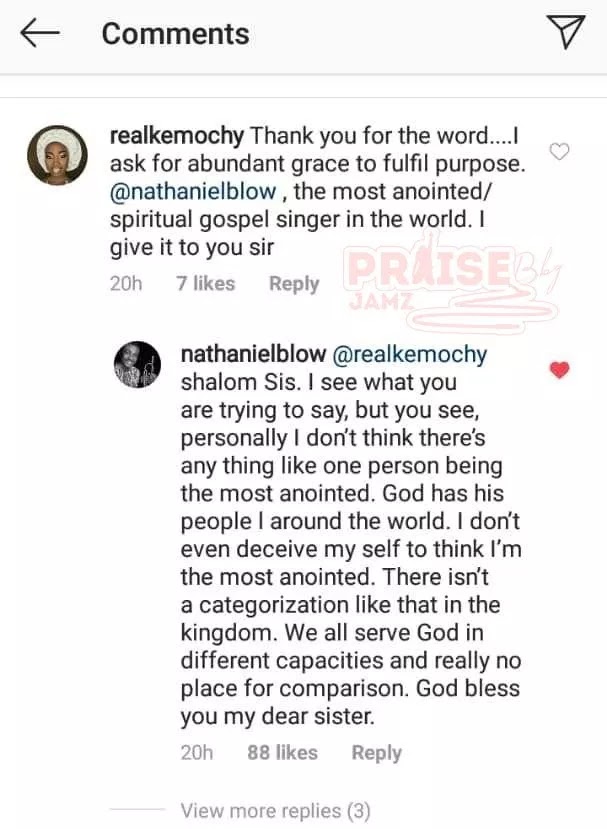Viewport: 607px width, 829px height.
Task: Click the realkemochy username
Action: 175,134
